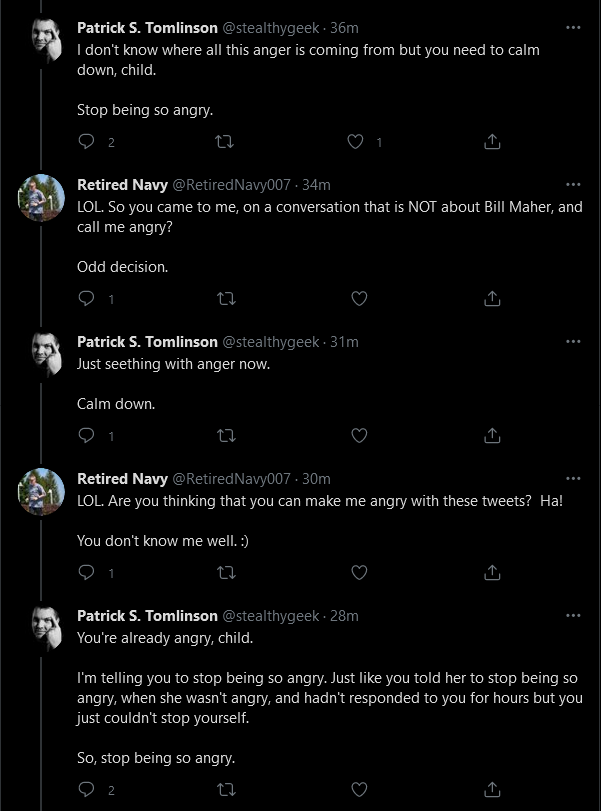Open the @stealthygeek handle in the 28m tweet
This screenshot has height=811, width=601.
click(x=271, y=615)
